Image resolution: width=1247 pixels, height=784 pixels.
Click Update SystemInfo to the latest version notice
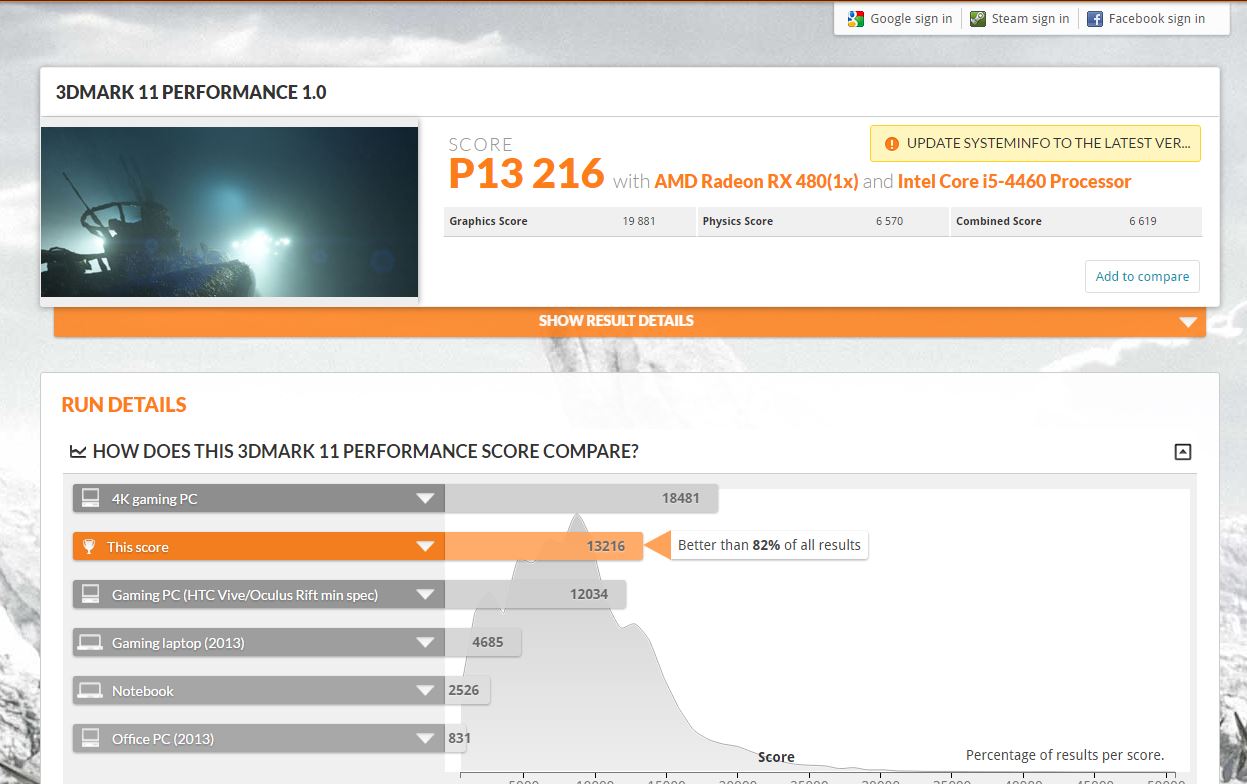1035,143
